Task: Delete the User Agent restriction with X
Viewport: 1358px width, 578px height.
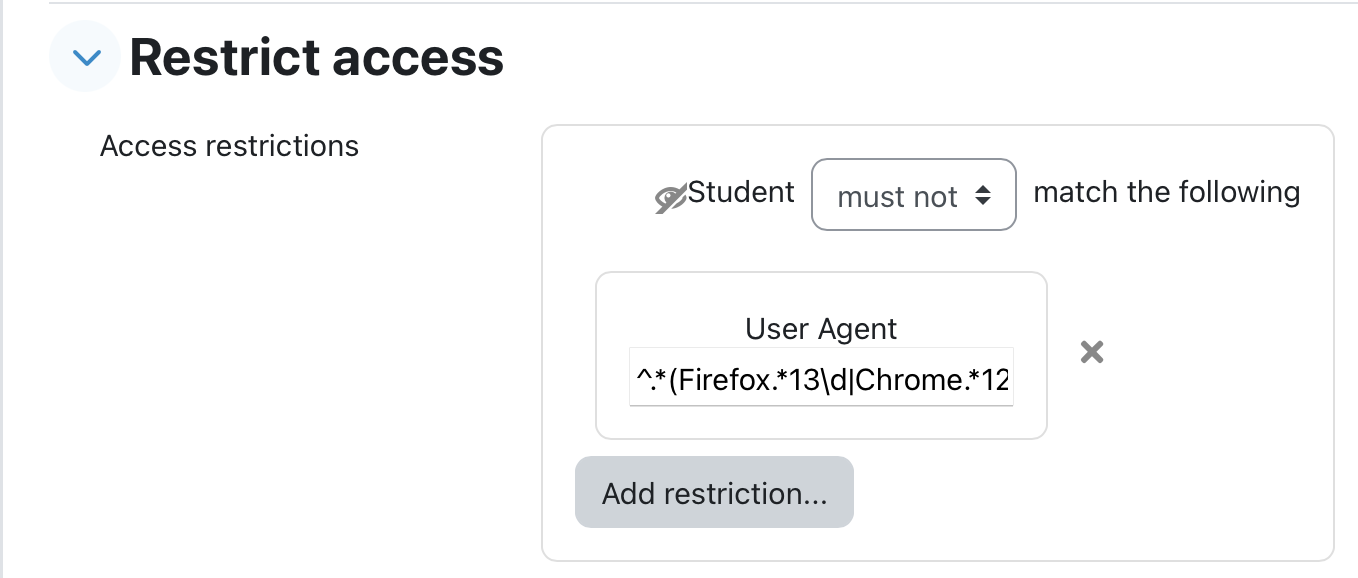Action: tap(1092, 351)
